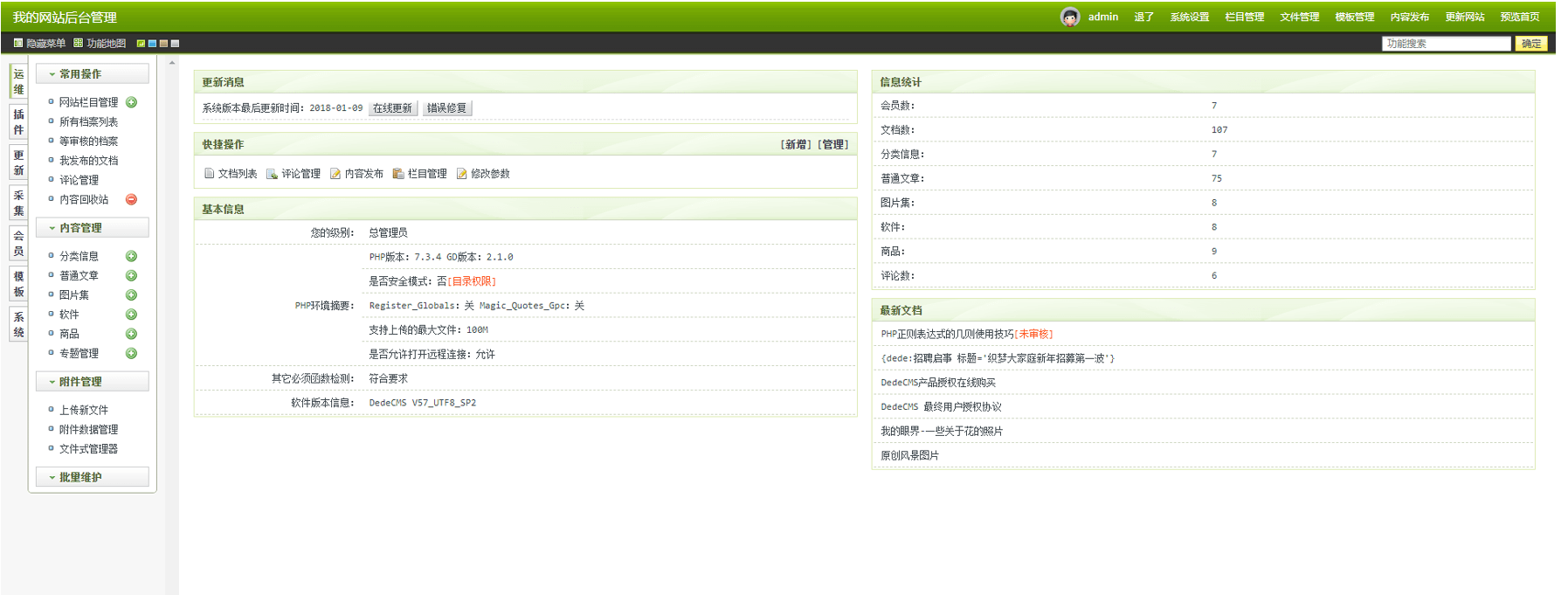Toggle 隐藏菜单 to hide sidebar menu
The width and height of the screenshot is (1568, 595).
tap(39, 43)
